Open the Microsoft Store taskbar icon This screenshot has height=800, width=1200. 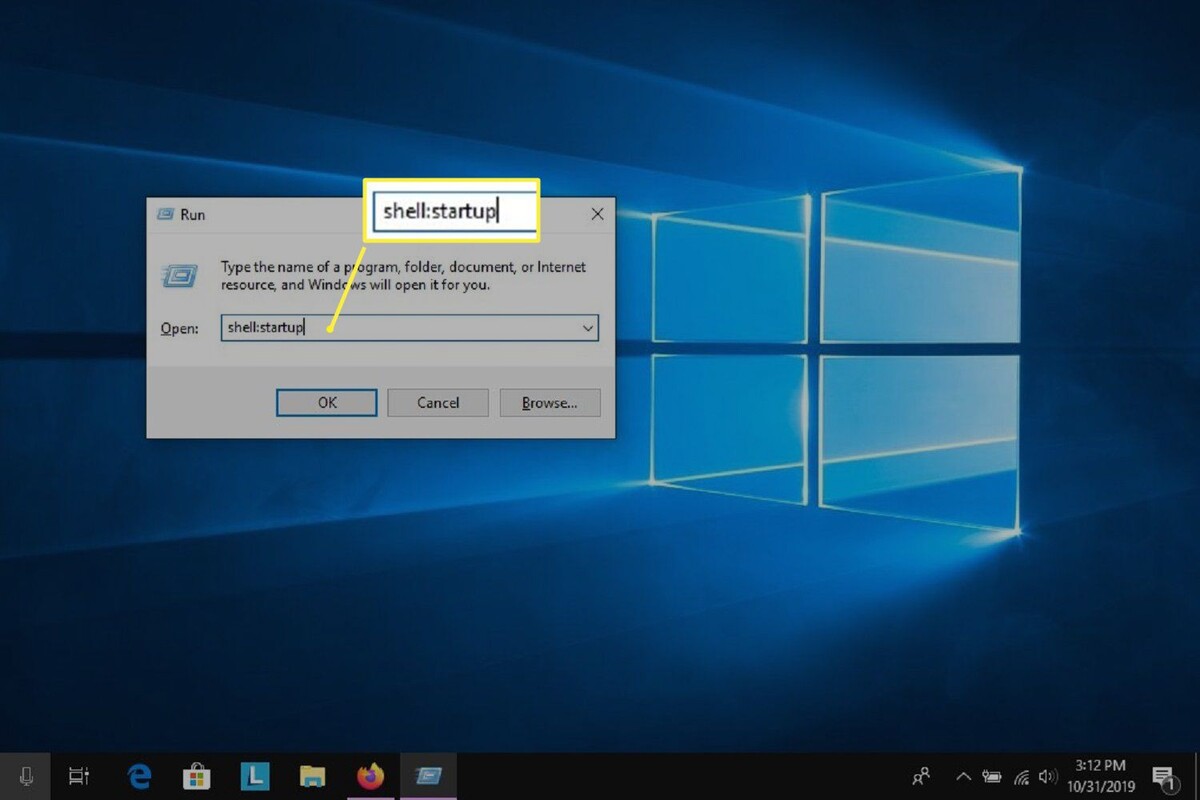(196, 776)
